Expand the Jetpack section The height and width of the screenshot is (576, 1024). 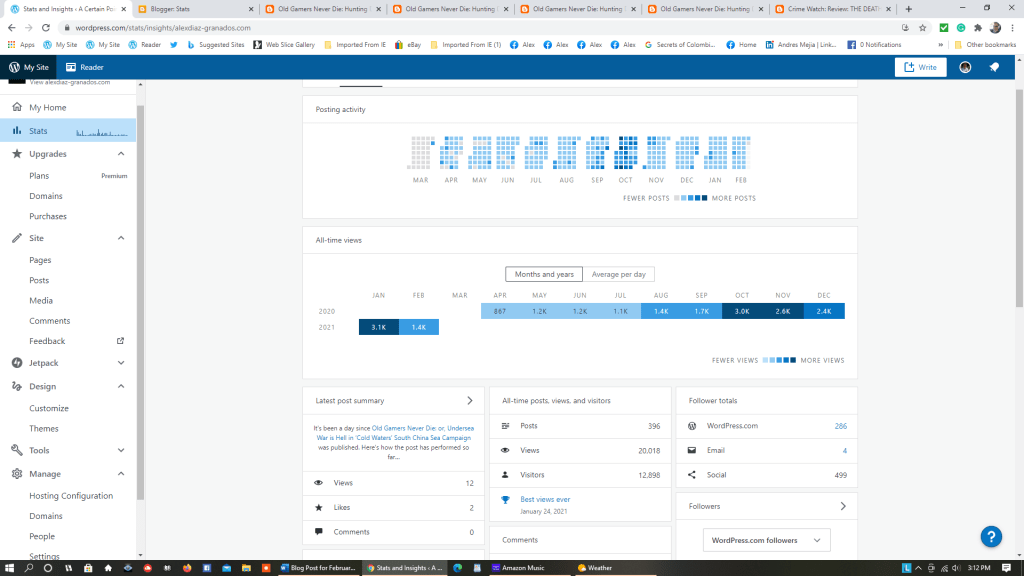coord(121,363)
